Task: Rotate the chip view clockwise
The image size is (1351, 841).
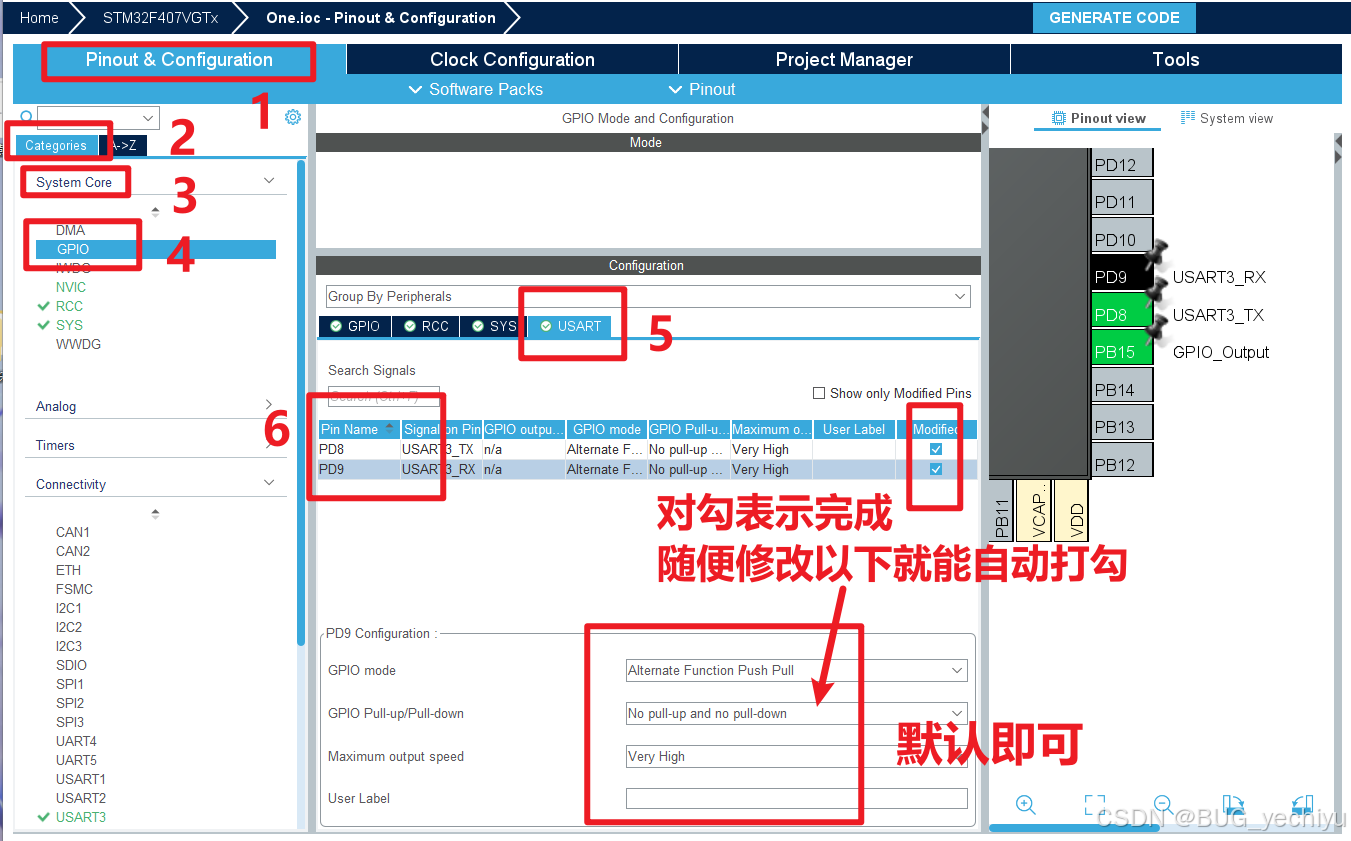Action: [x=1234, y=805]
